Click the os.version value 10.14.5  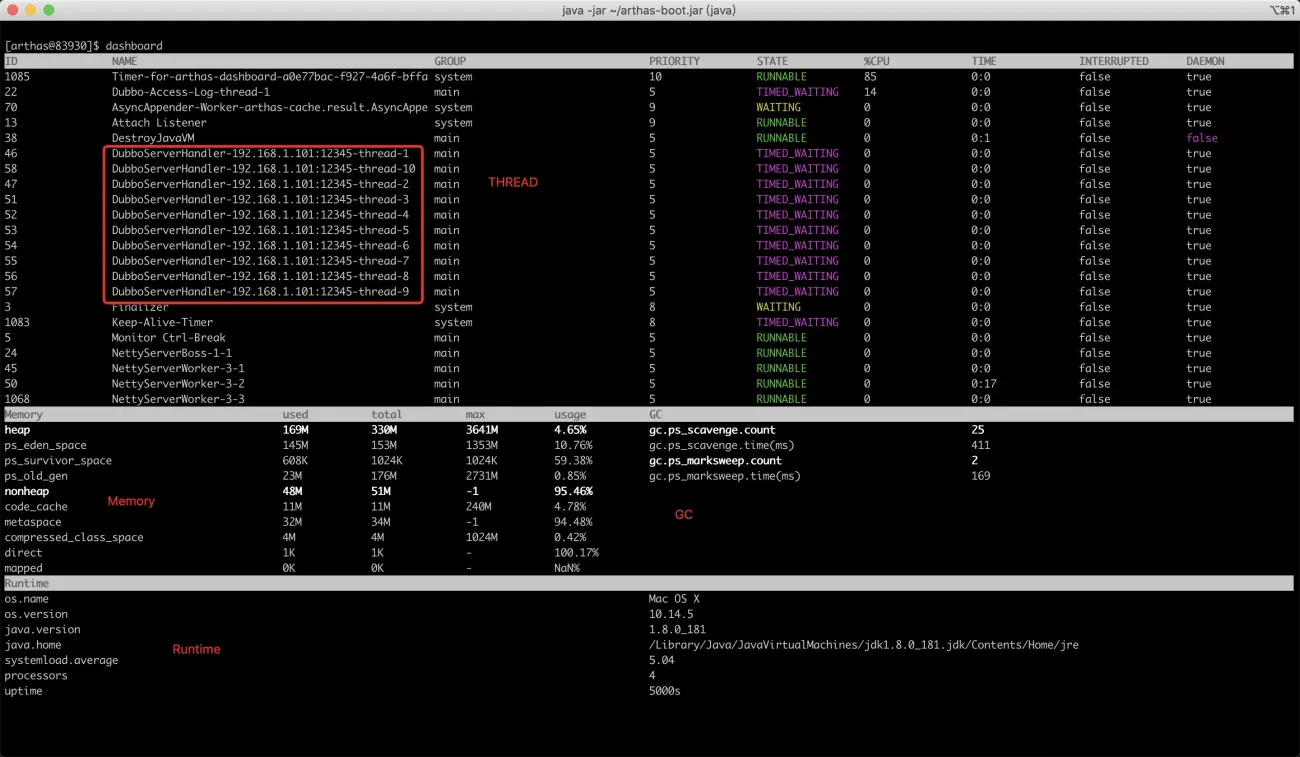coord(671,615)
